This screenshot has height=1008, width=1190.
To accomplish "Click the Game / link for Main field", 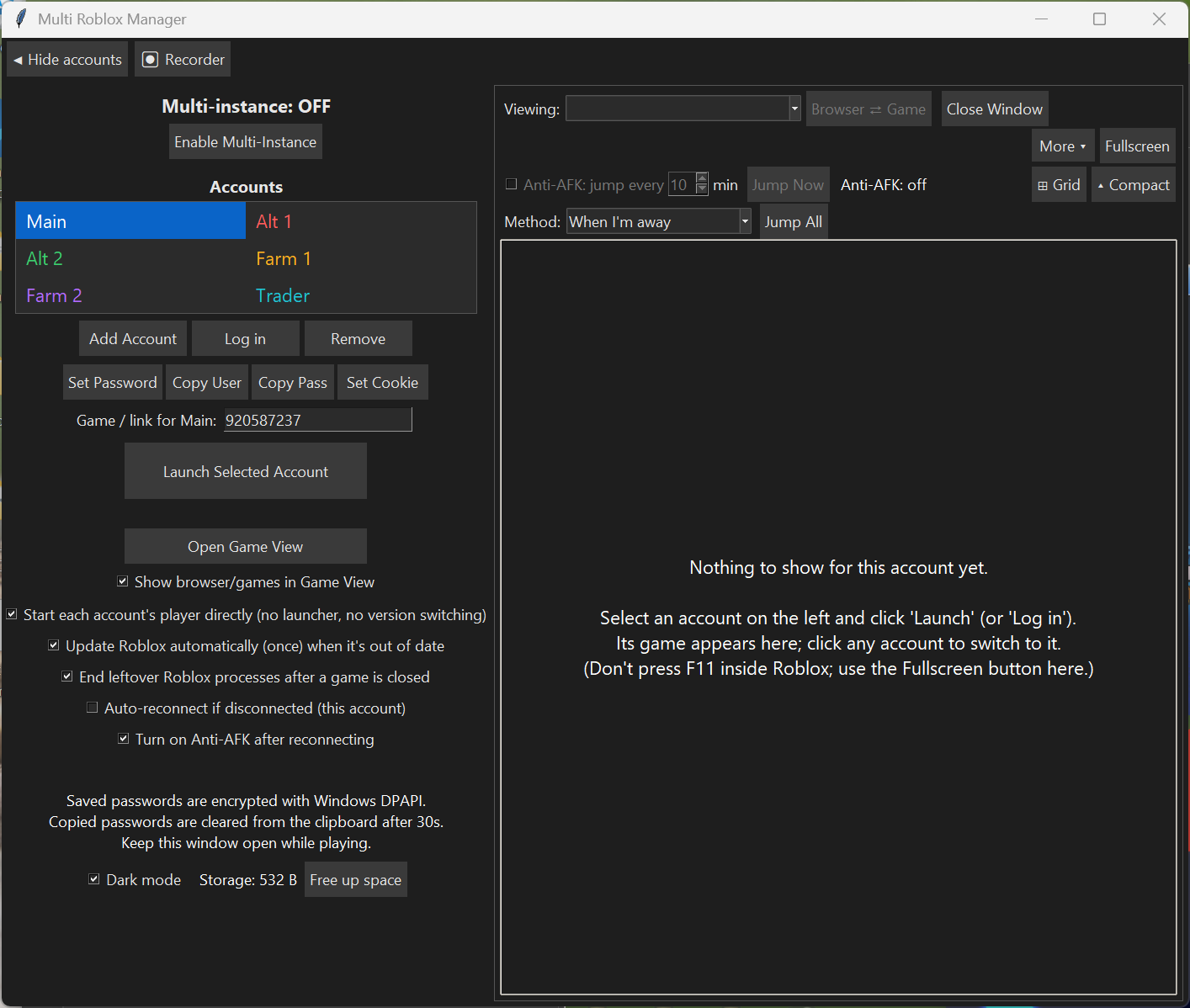I will point(318,420).
